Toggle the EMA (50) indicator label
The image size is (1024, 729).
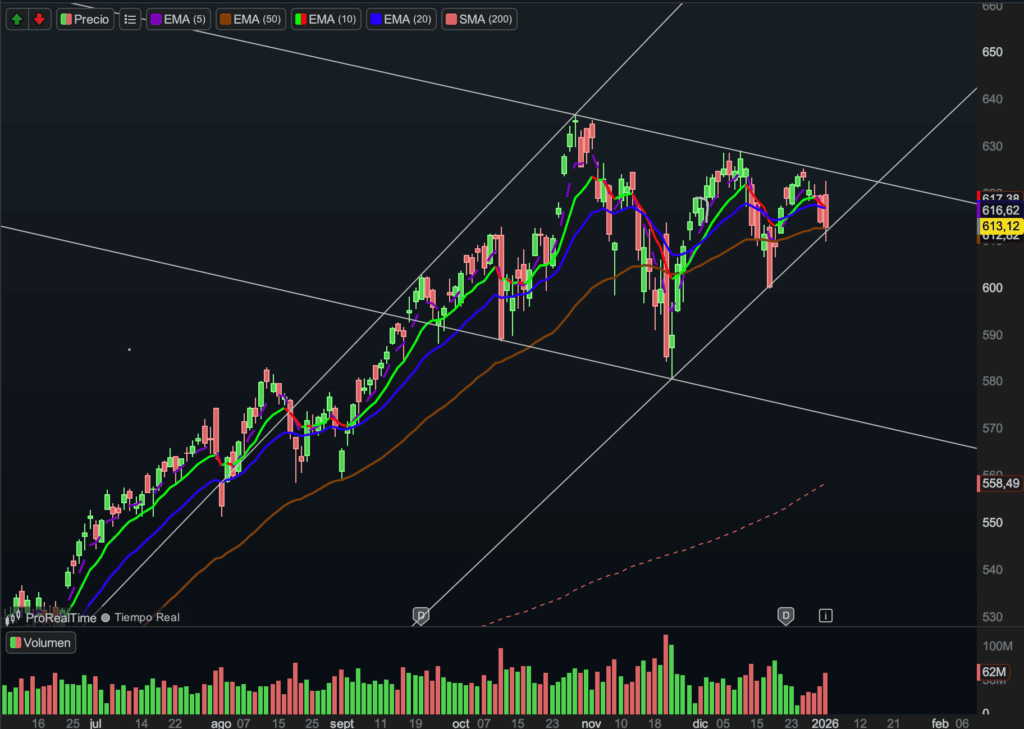252,19
